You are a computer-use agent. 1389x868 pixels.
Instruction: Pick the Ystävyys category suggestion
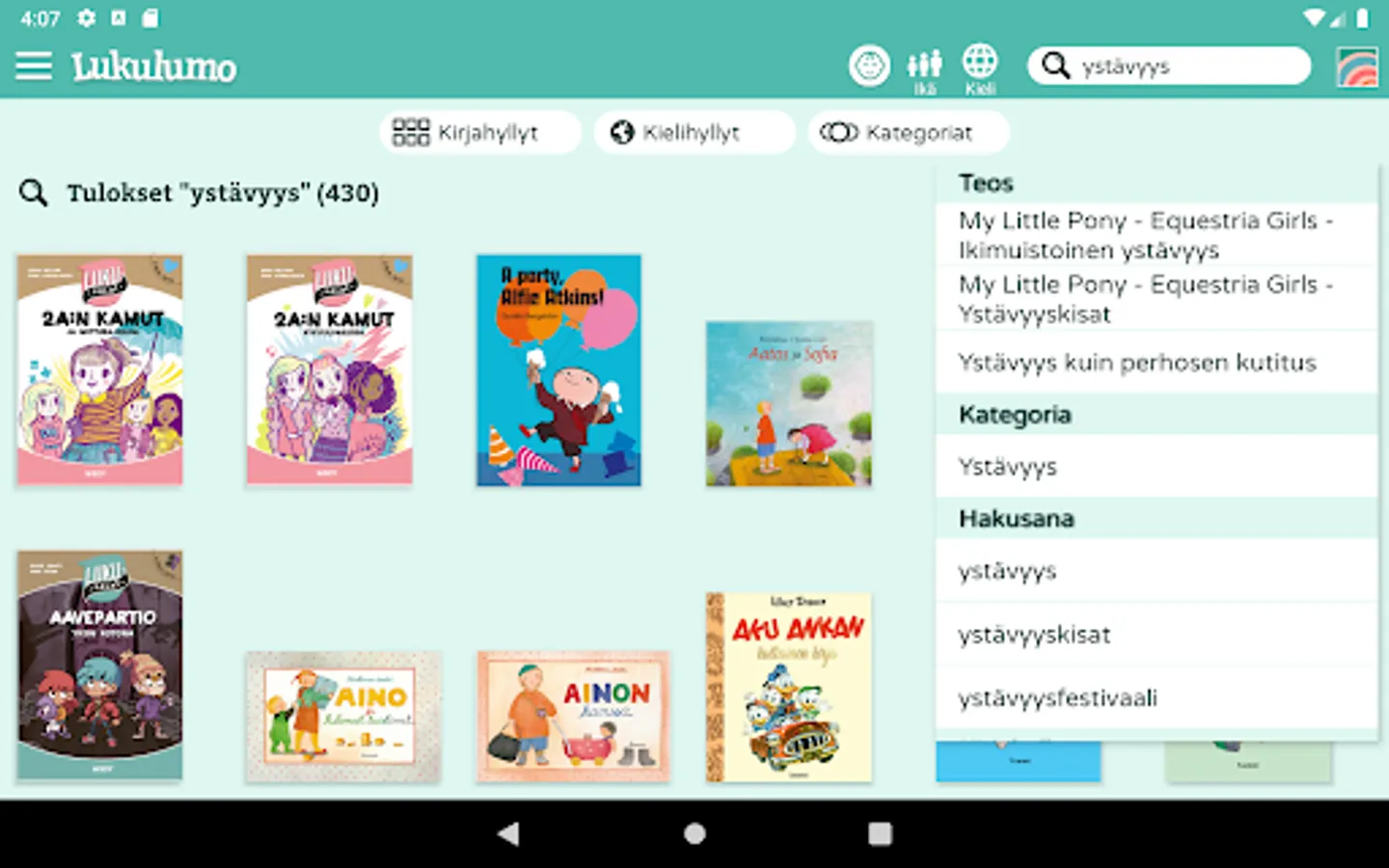[x=1157, y=467]
